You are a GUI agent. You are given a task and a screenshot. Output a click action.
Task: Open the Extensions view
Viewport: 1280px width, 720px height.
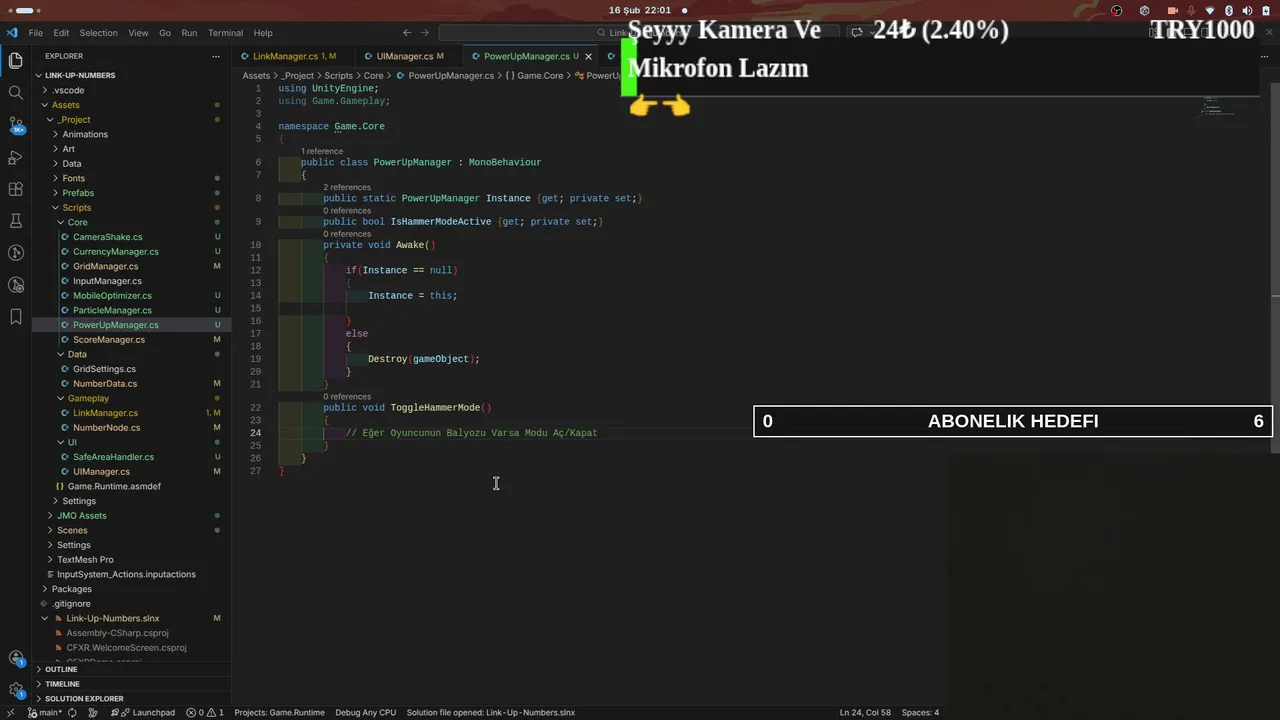pos(15,189)
